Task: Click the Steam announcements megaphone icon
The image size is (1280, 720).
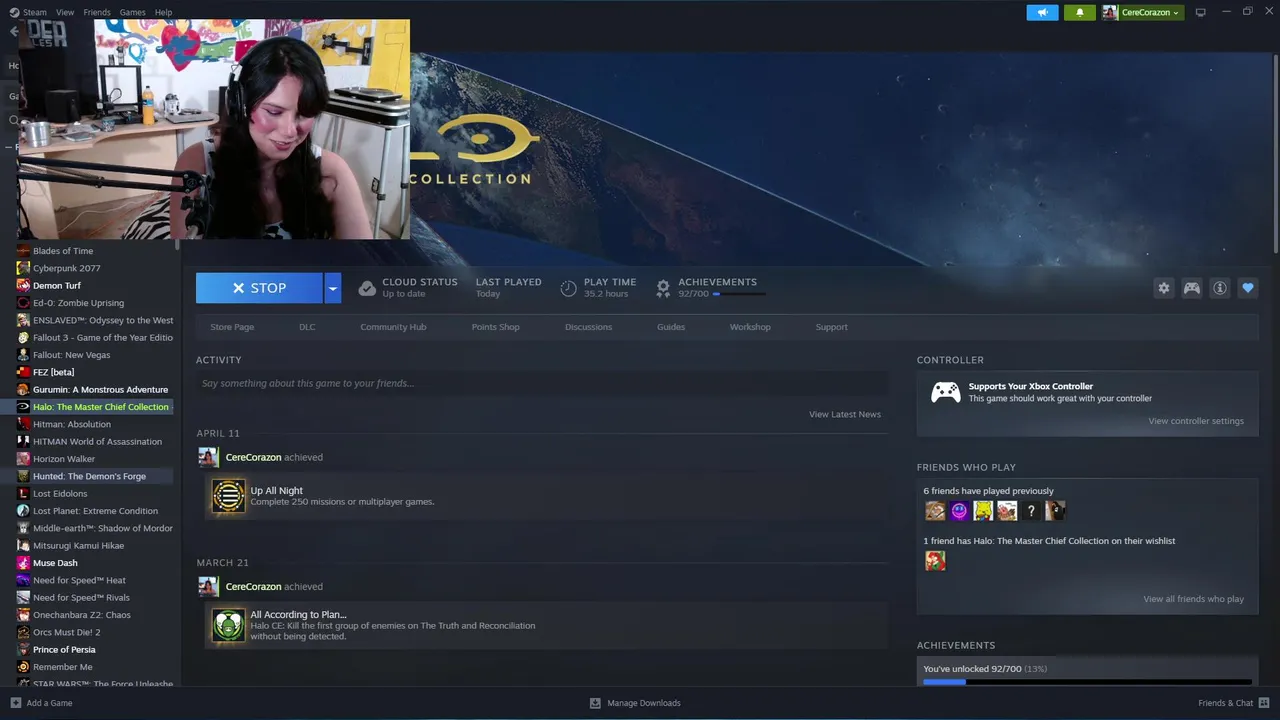Action: coord(1042,13)
